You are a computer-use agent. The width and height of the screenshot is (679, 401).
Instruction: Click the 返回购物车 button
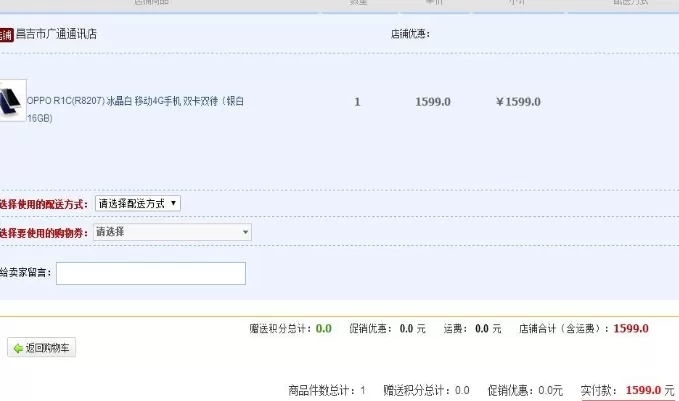42,348
